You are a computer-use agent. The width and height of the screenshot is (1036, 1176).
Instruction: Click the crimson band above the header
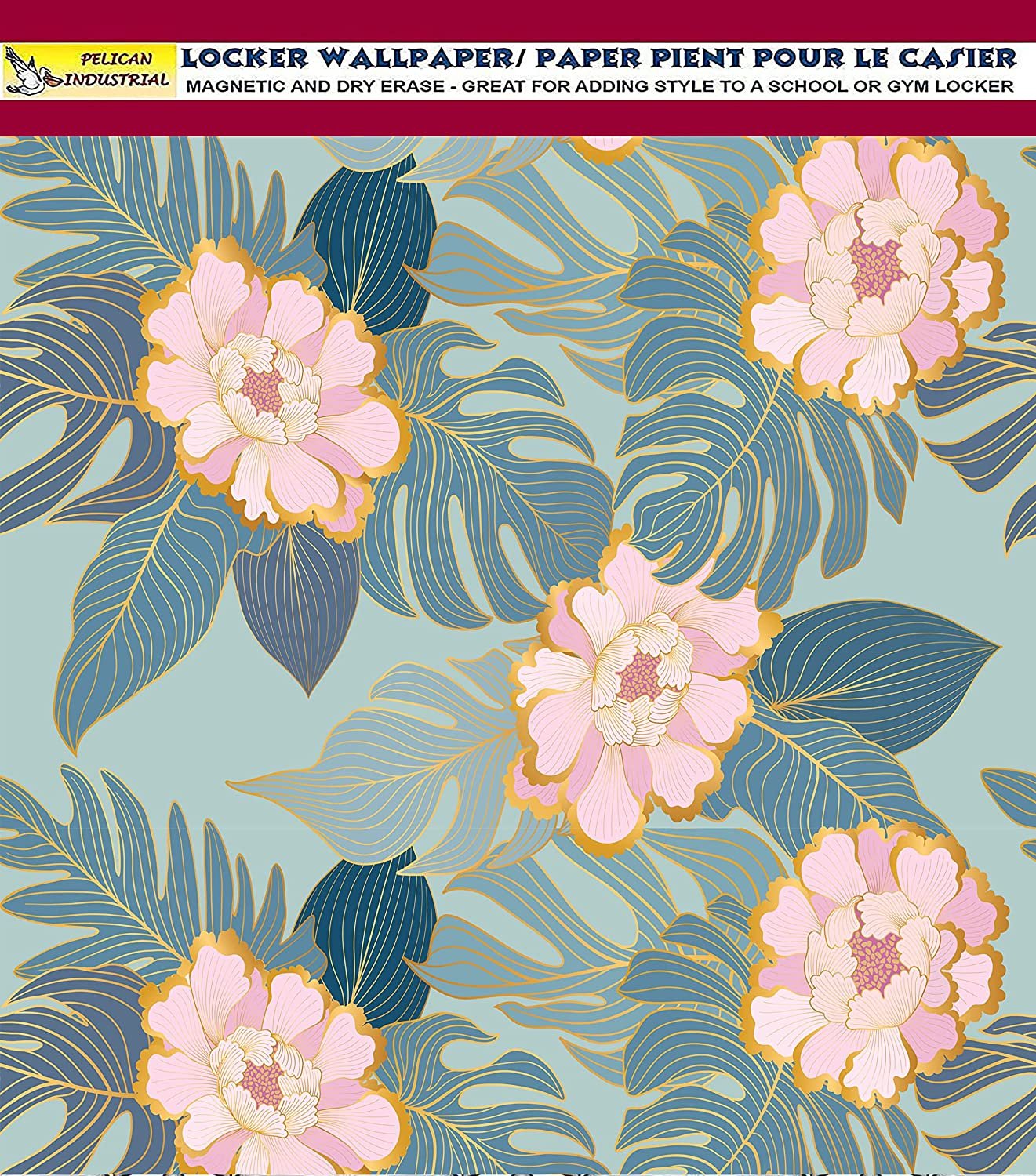point(518,20)
